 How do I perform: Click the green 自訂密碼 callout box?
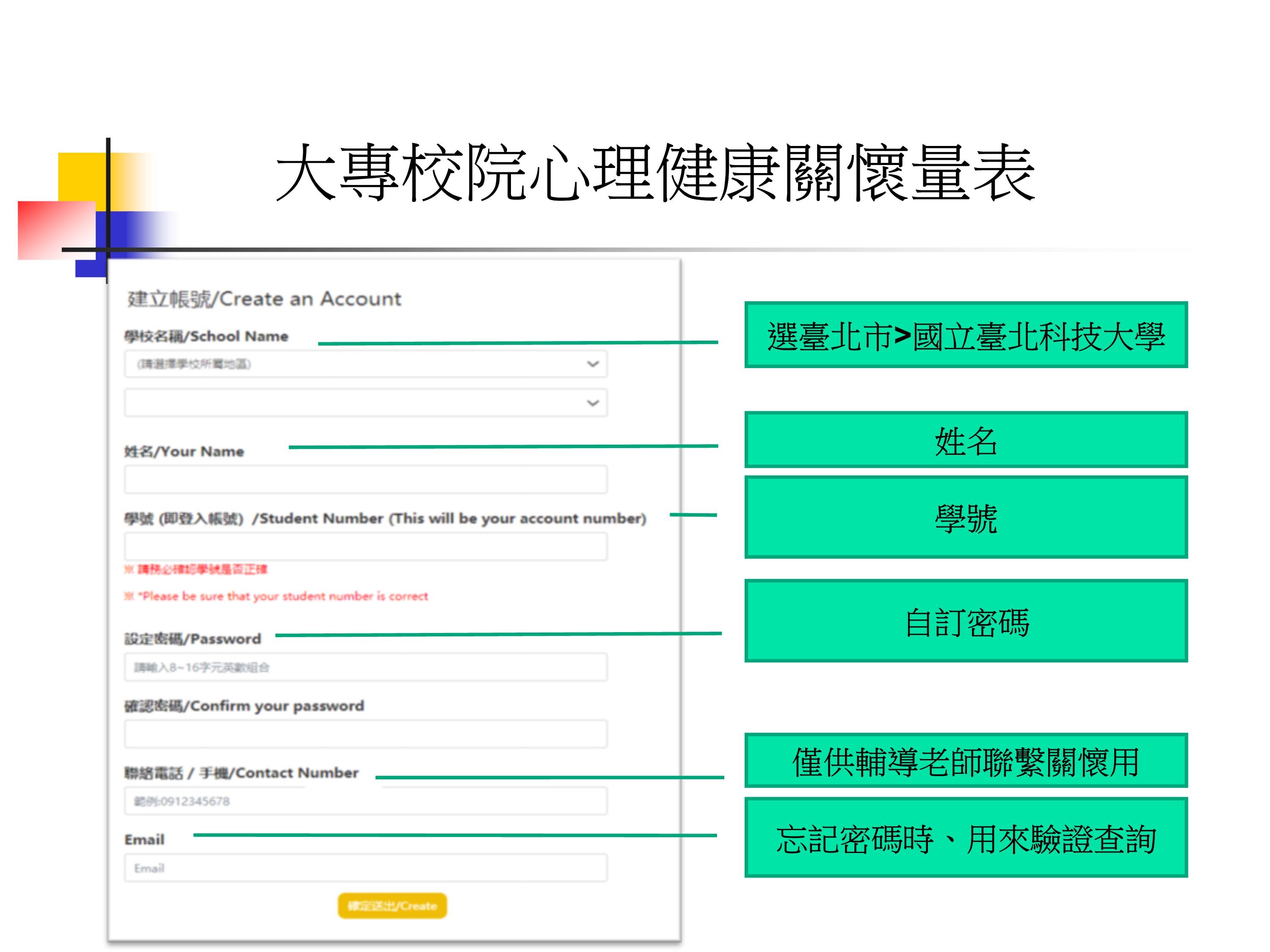pyautogui.click(x=966, y=621)
